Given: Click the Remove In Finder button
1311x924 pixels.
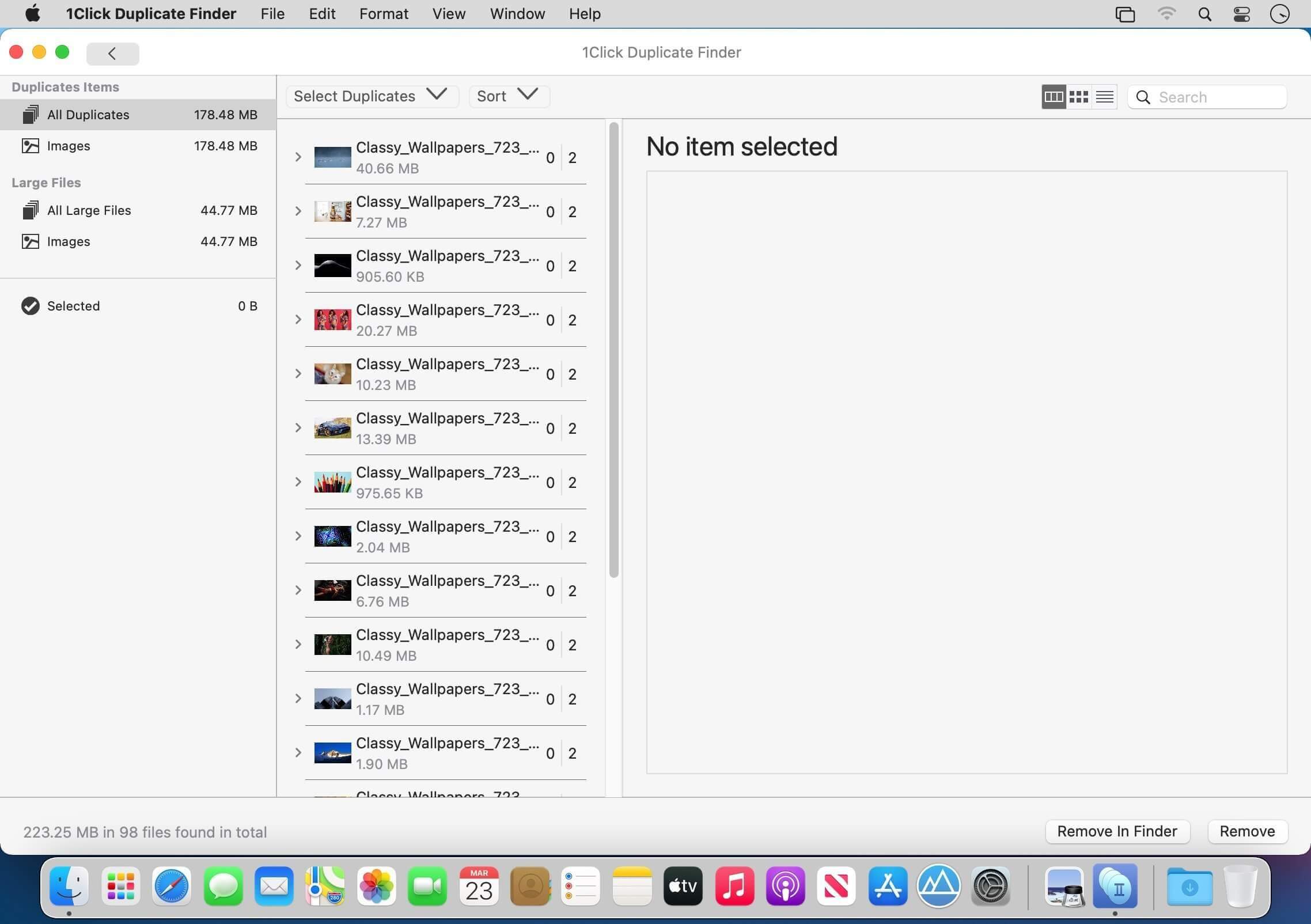Looking at the screenshot, I should coord(1117,831).
